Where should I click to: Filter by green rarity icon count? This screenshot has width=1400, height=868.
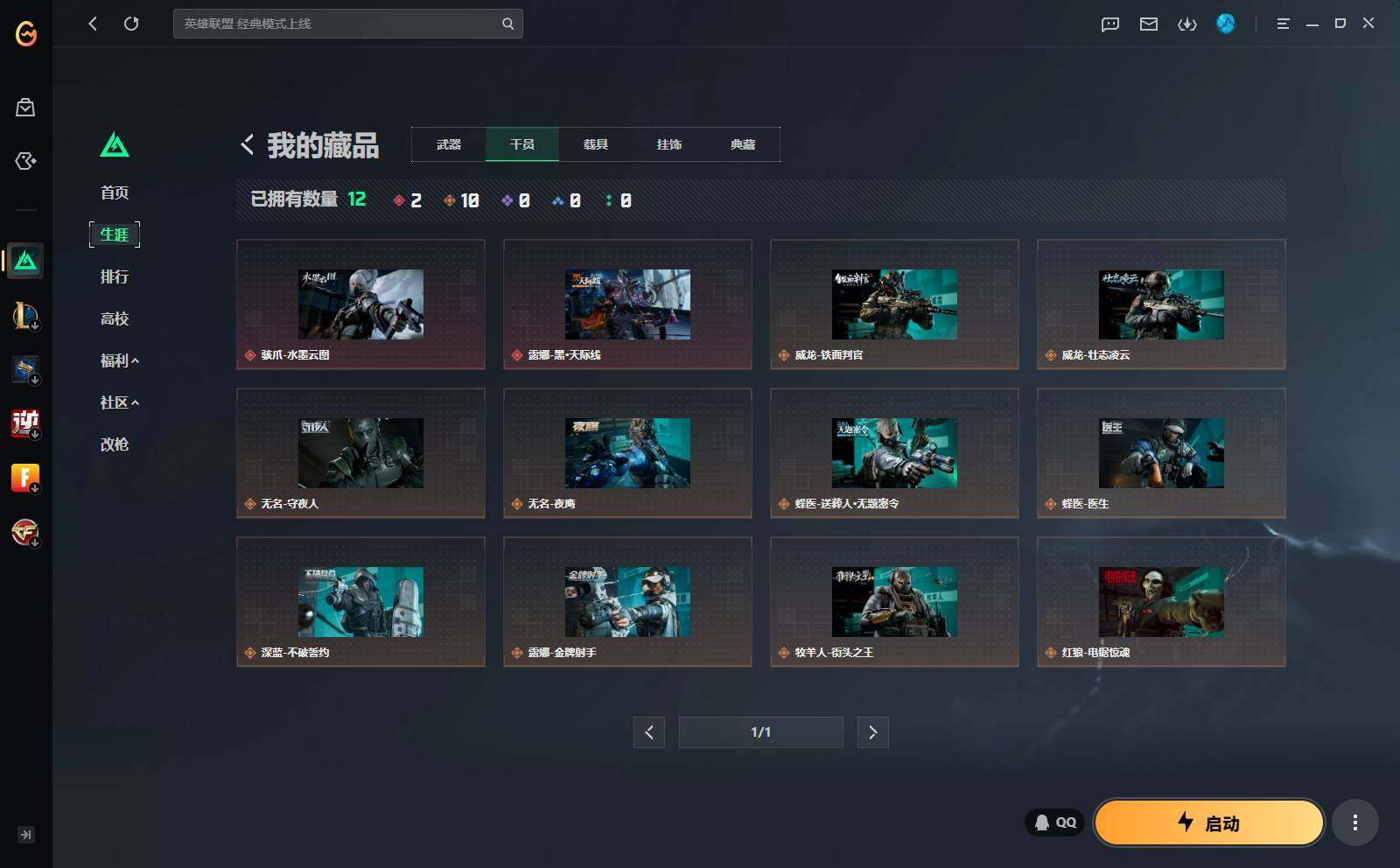(618, 200)
